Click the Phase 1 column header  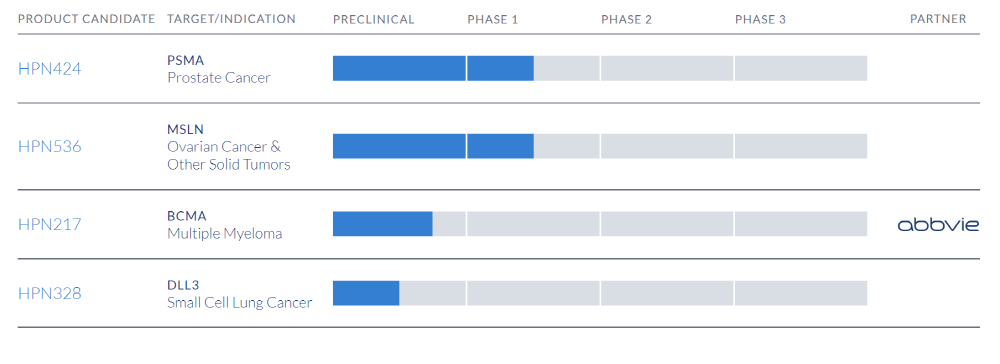pyautogui.click(x=492, y=19)
